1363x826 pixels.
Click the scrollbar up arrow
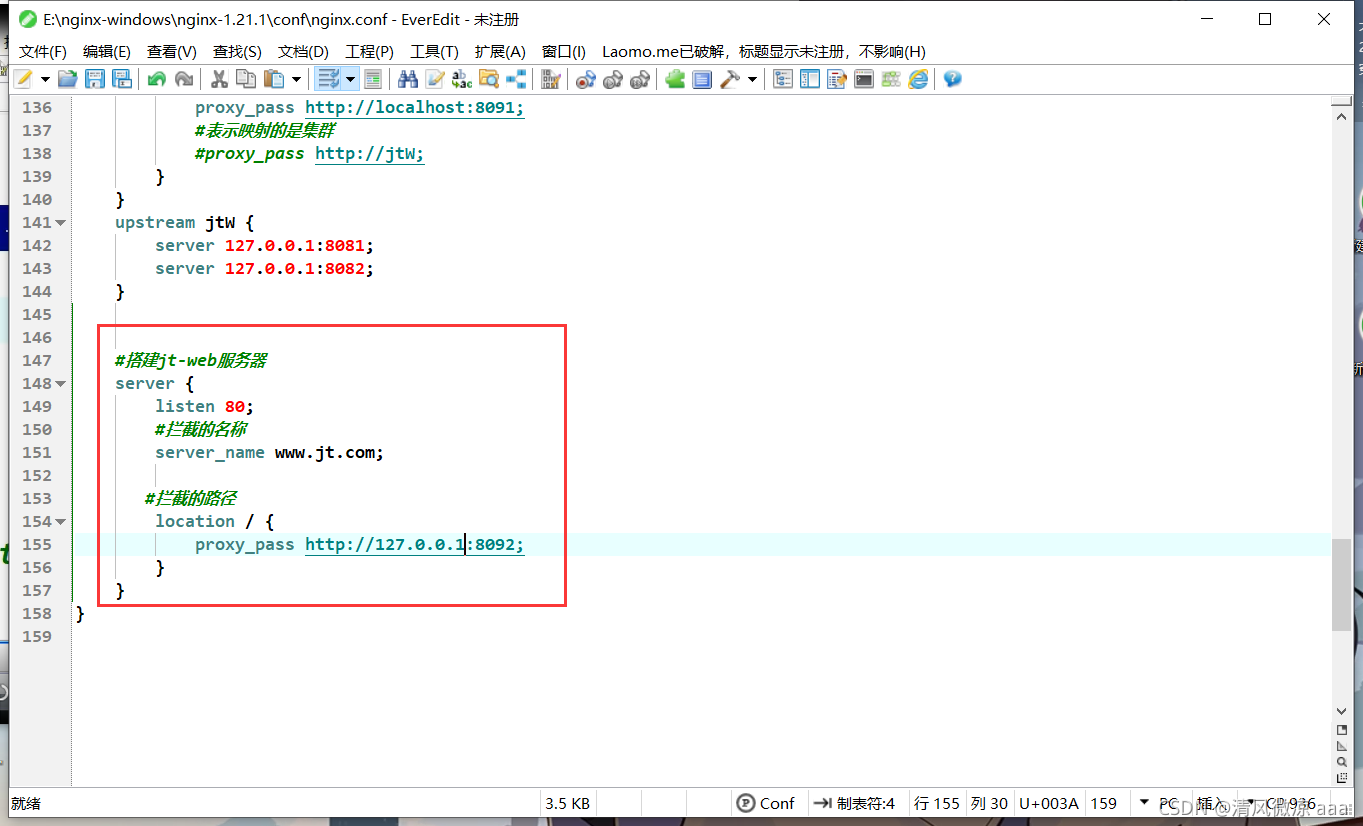(1341, 117)
